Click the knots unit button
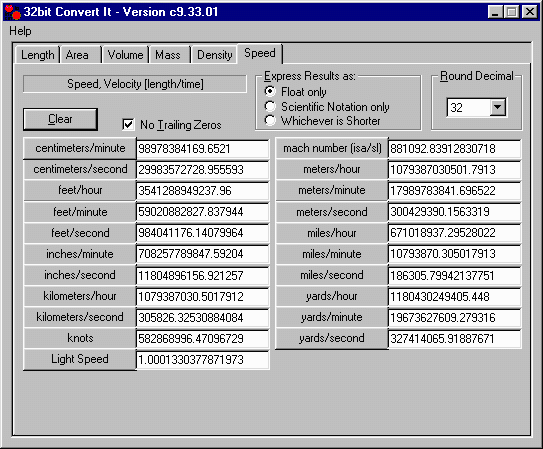The height and width of the screenshot is (449, 543). [x=80, y=338]
